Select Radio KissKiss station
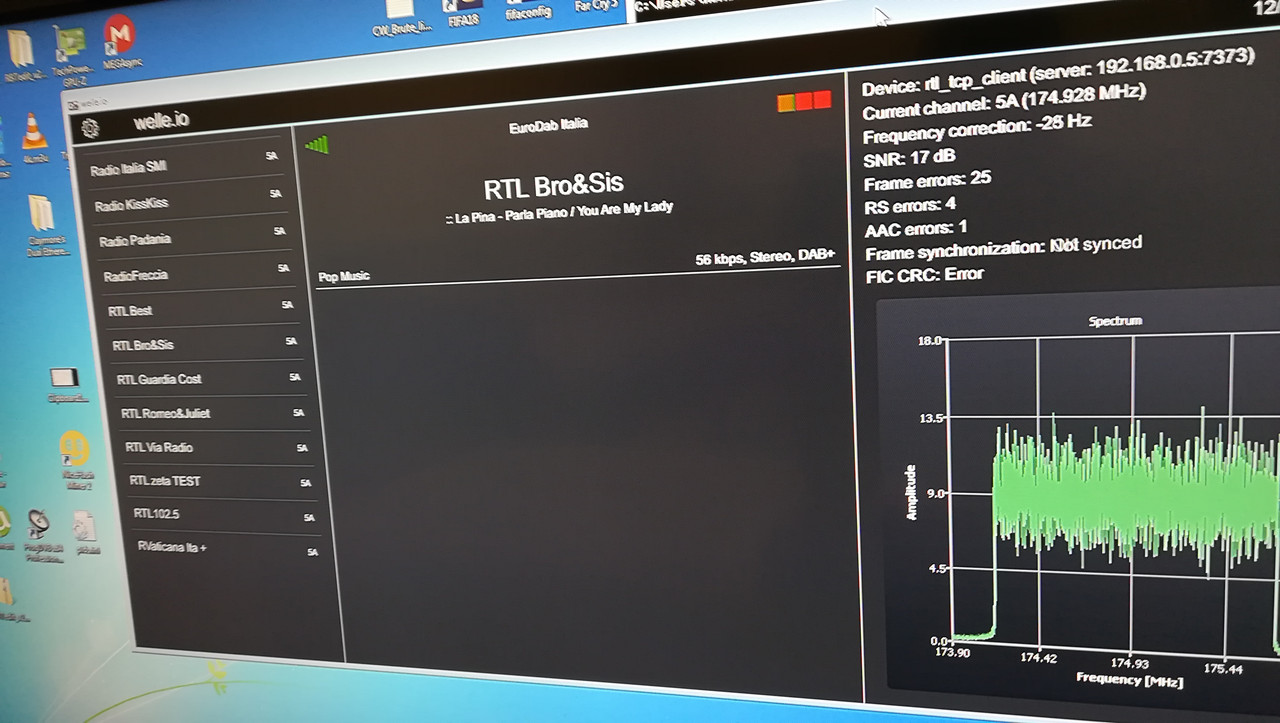This screenshot has height=723, width=1280. pos(188,199)
